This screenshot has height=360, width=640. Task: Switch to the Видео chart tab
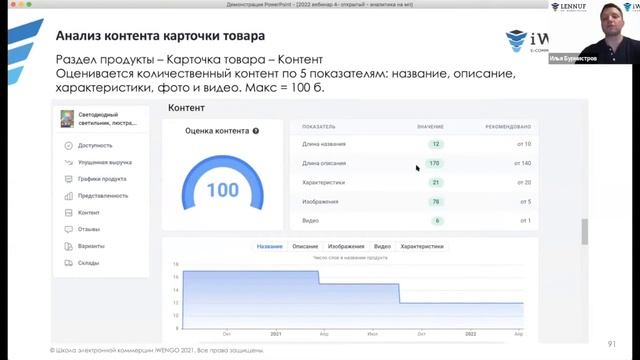[382, 247]
